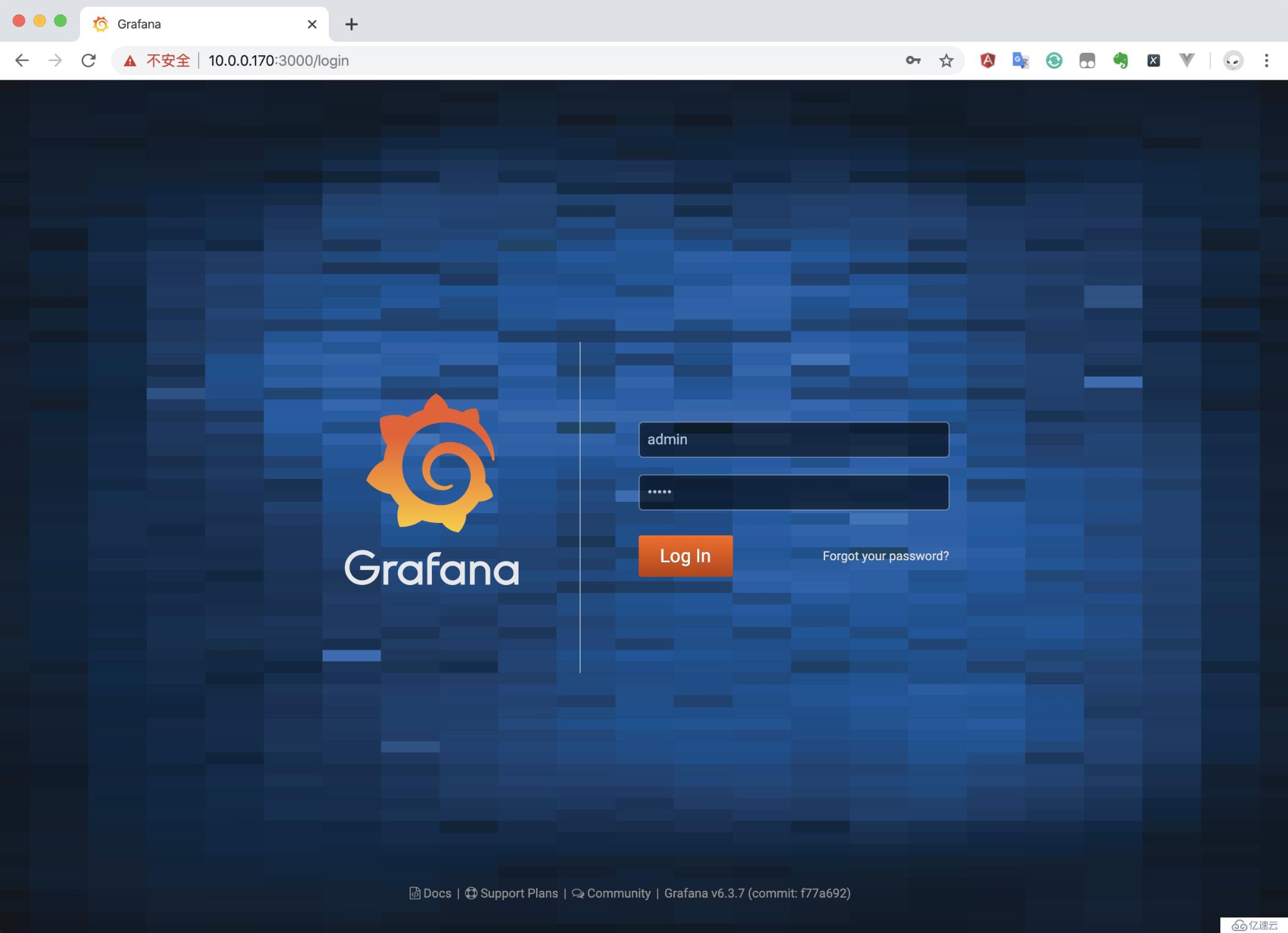
Task: Open the gray mask extension icon
Action: (x=1087, y=60)
